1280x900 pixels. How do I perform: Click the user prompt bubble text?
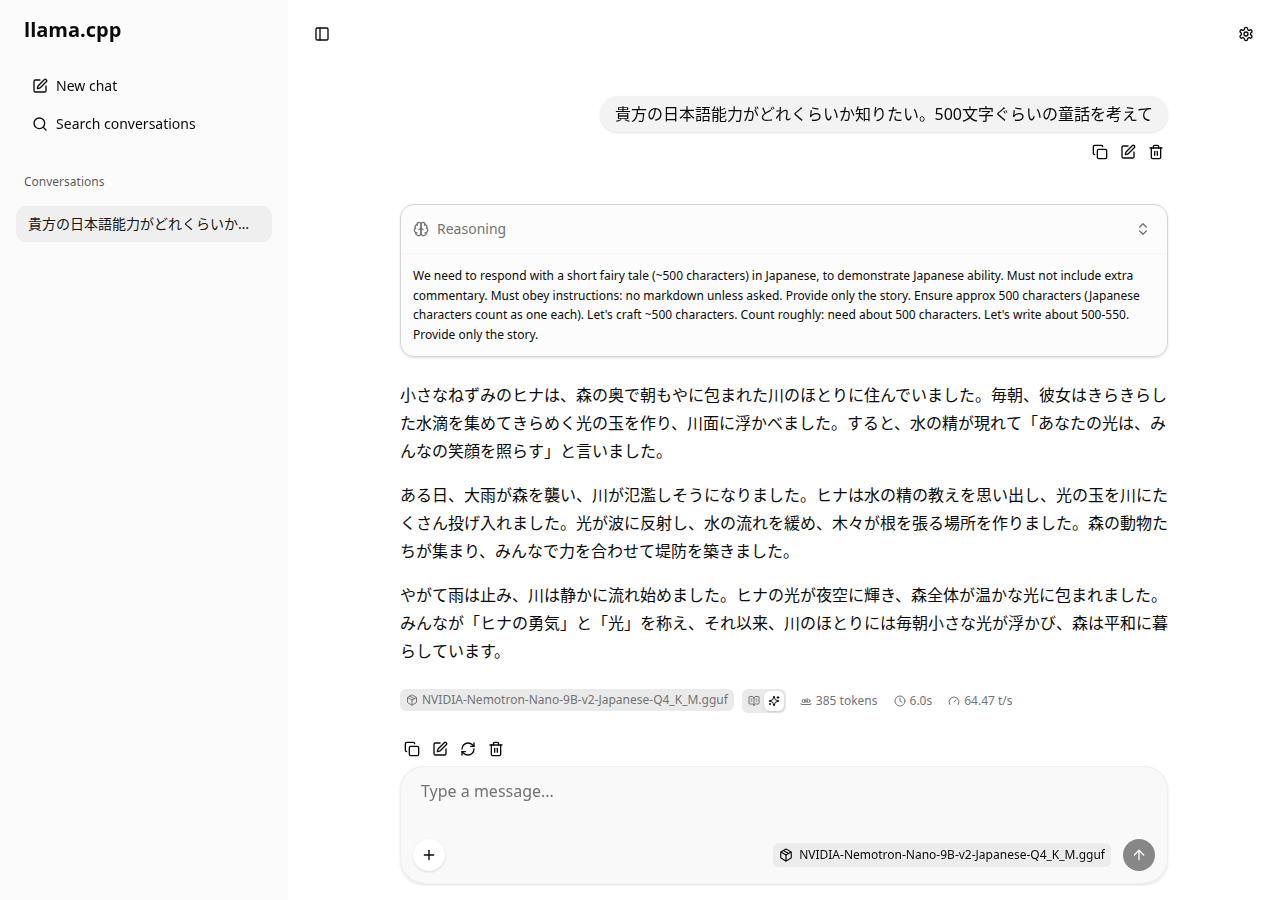(884, 114)
